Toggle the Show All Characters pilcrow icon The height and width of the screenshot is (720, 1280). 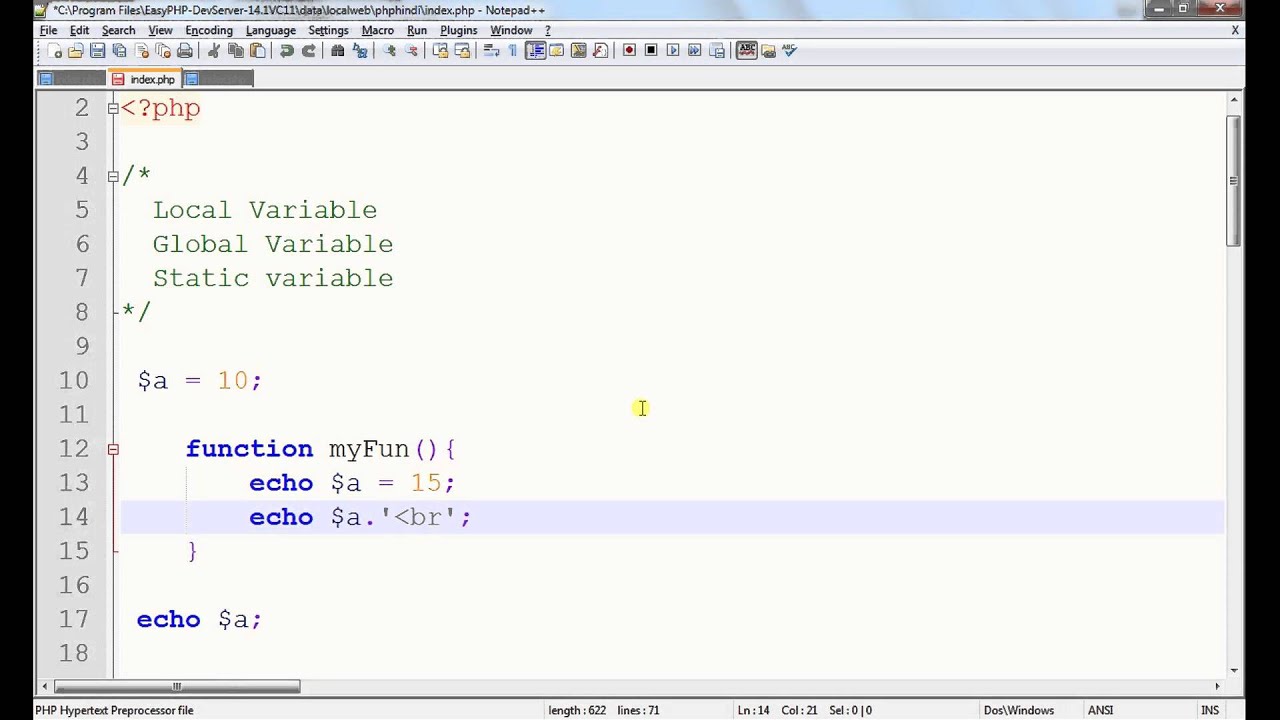coord(513,51)
